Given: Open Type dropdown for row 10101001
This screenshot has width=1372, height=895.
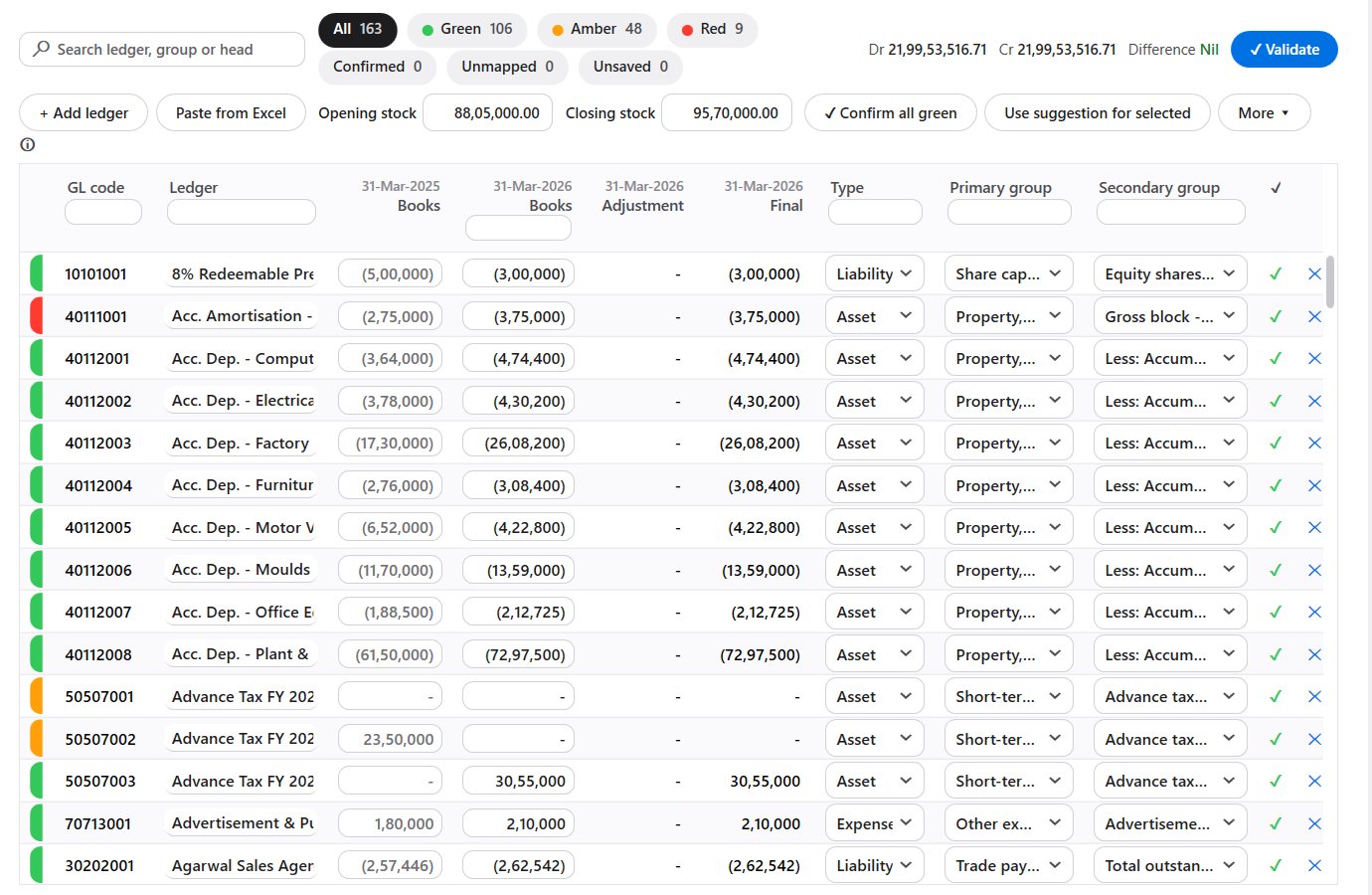Looking at the screenshot, I should 875,273.
